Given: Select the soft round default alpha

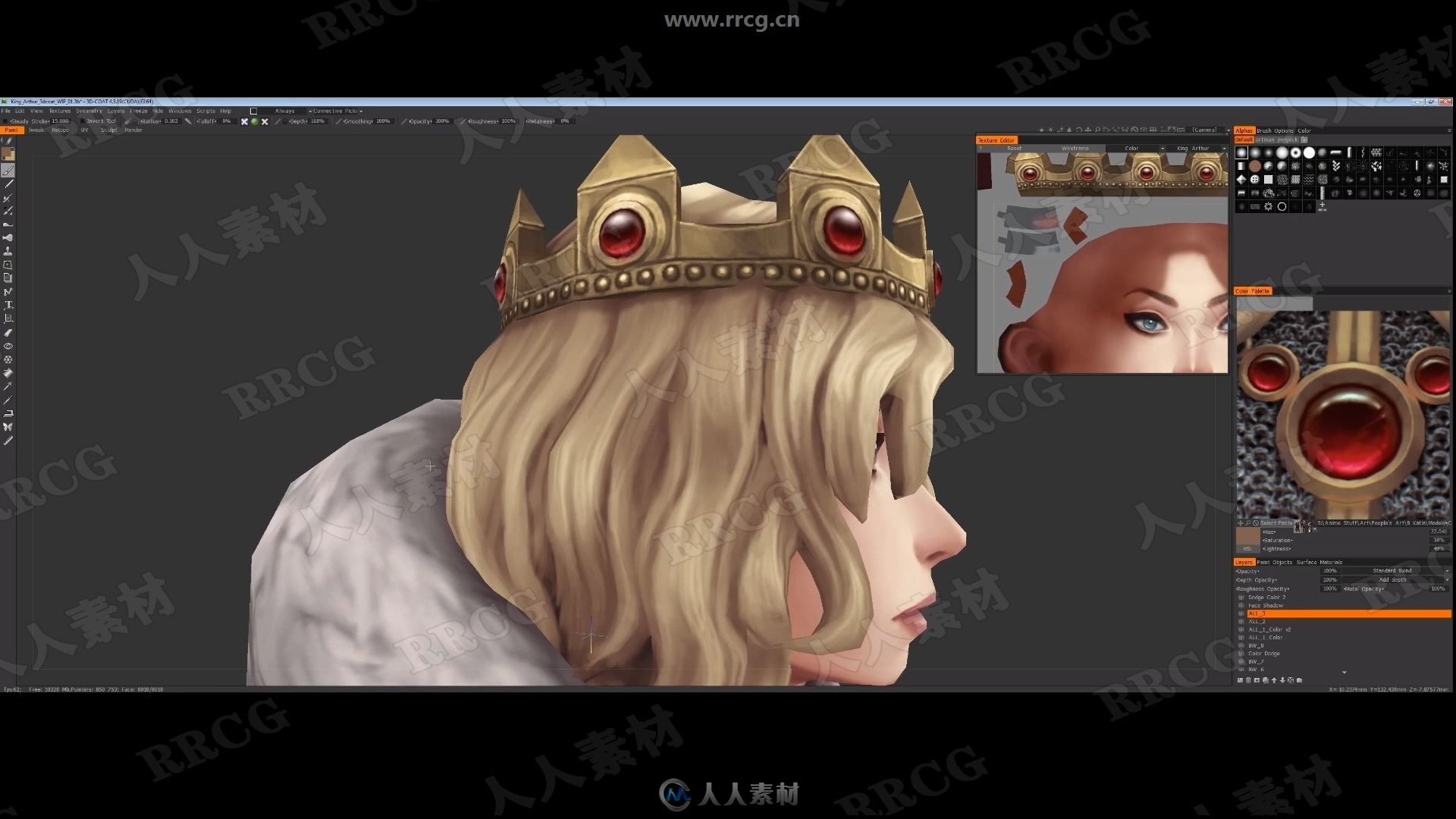Looking at the screenshot, I should coord(1241,152).
